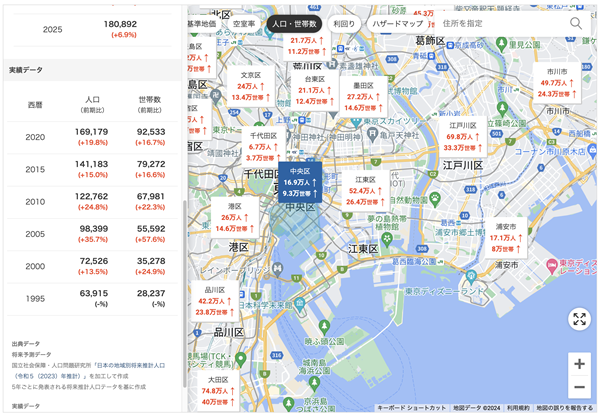Click the 西暦 column header
This screenshot has height=416, width=600.
click(x=35, y=105)
